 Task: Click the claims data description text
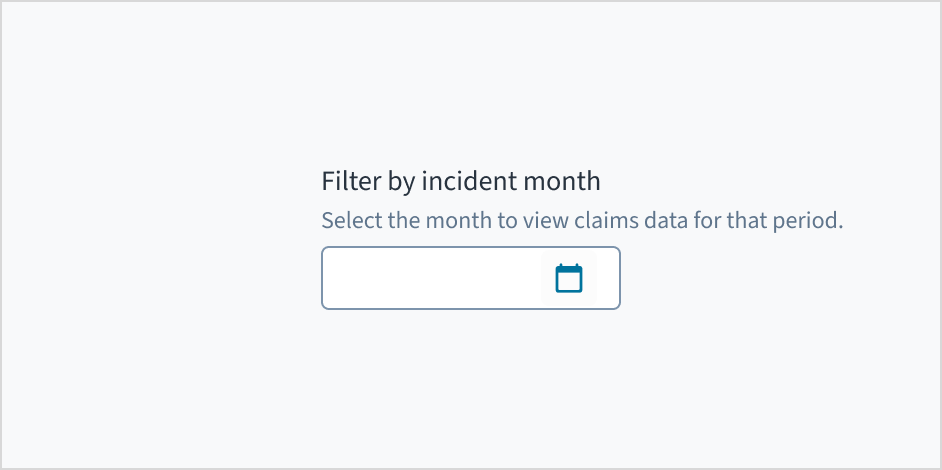pos(582,220)
